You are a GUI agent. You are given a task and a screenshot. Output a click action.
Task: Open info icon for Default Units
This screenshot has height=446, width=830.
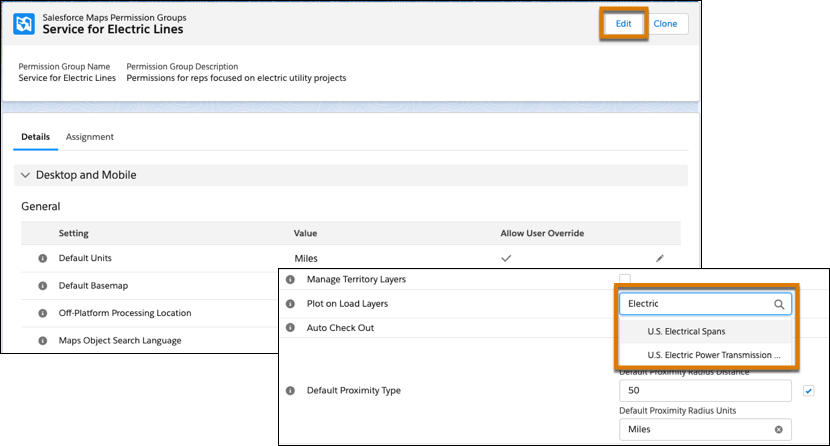43,258
